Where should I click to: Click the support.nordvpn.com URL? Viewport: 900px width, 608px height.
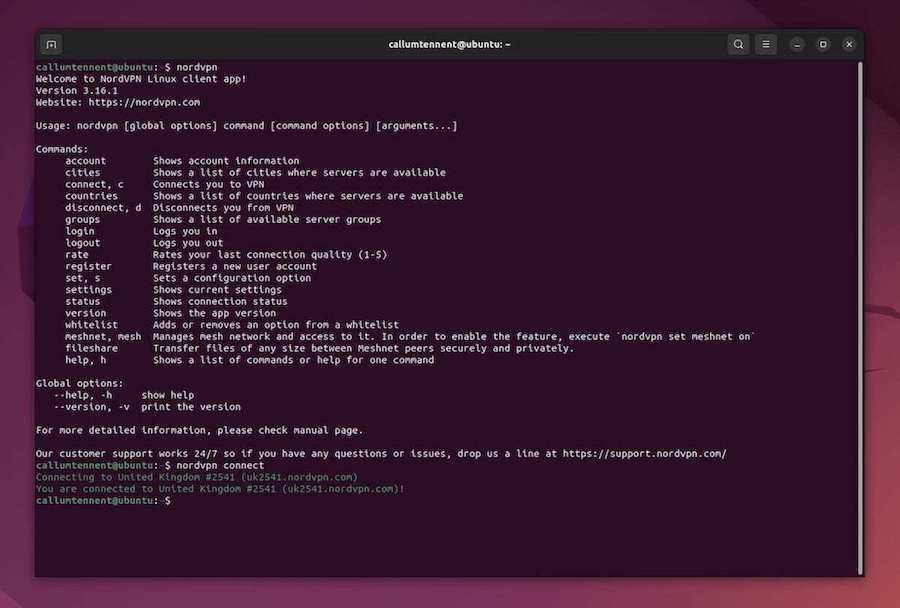(644, 454)
